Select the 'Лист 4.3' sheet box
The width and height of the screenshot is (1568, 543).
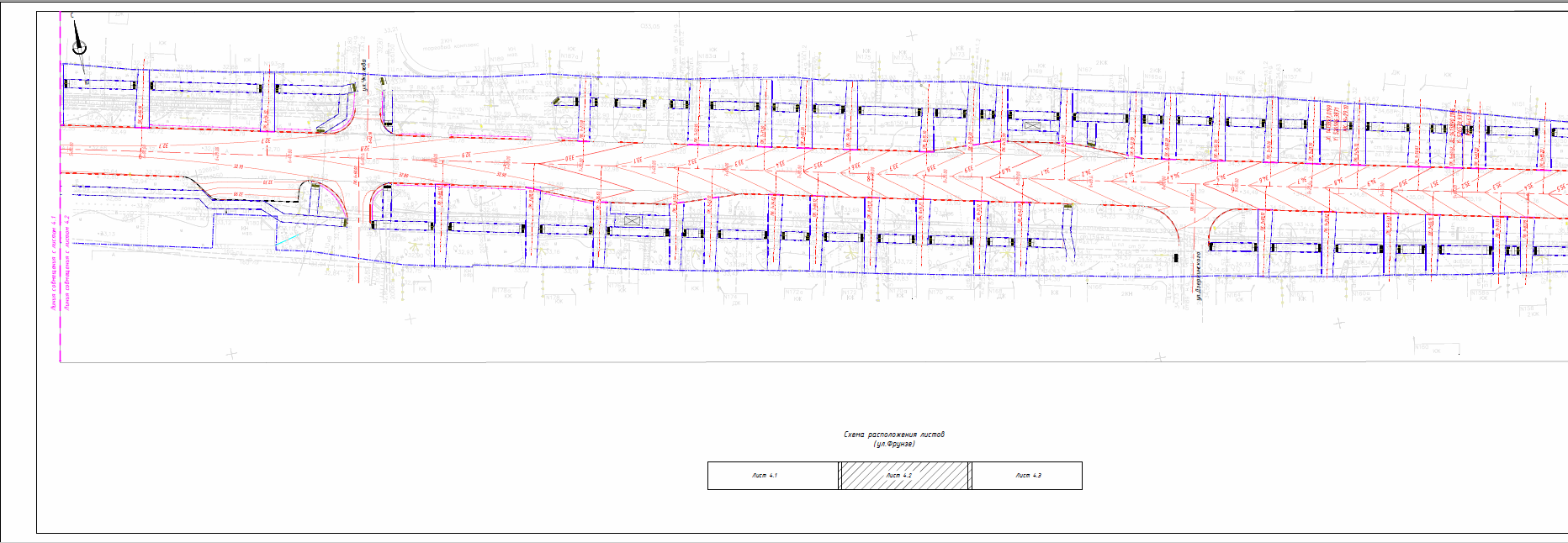(1027, 476)
